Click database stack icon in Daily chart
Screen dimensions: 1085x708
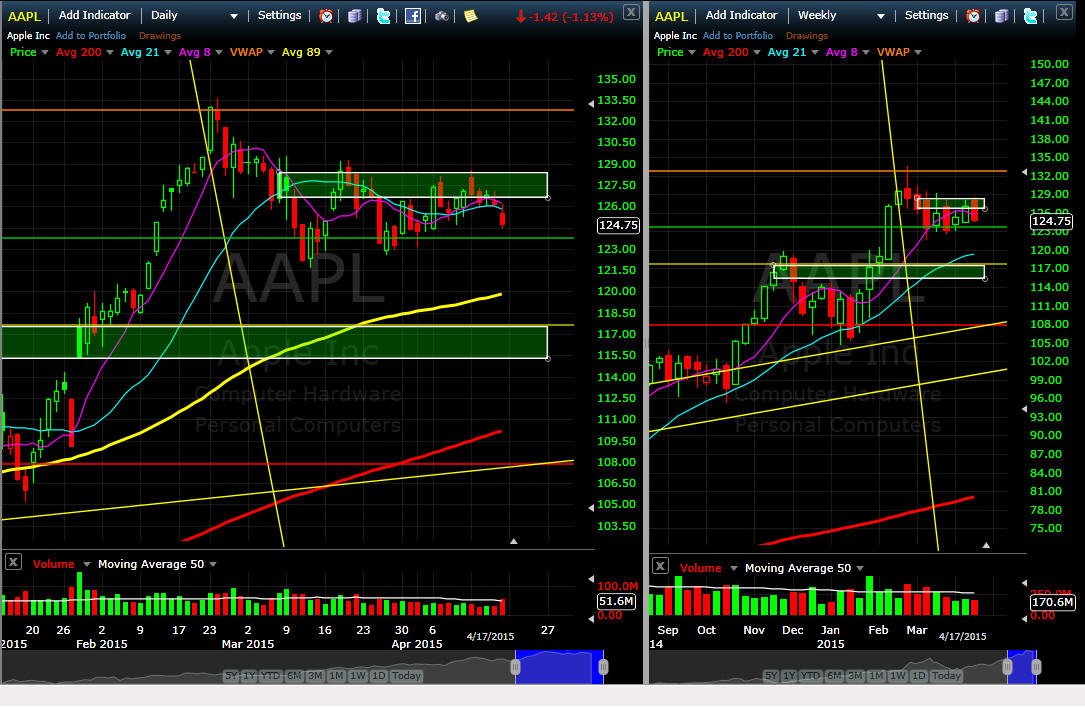354,16
